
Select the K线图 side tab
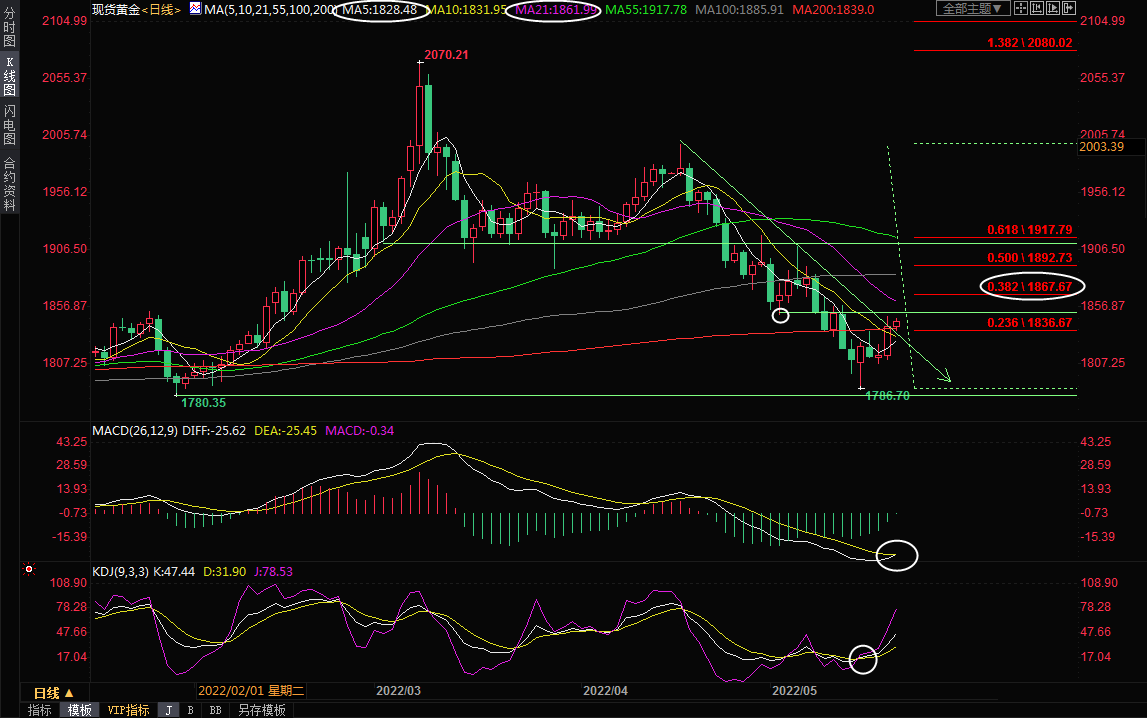pyautogui.click(x=9, y=76)
